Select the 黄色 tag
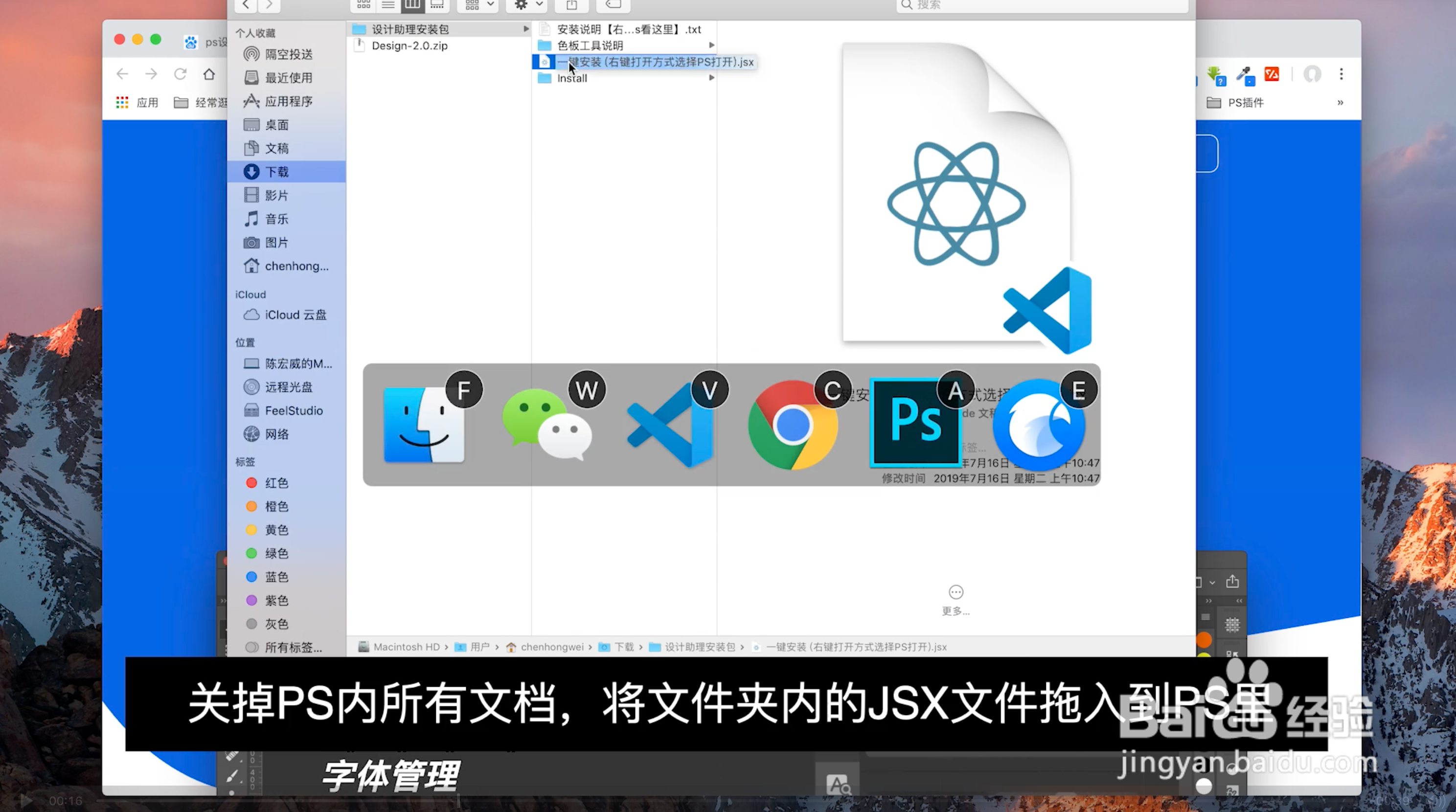 [267, 530]
